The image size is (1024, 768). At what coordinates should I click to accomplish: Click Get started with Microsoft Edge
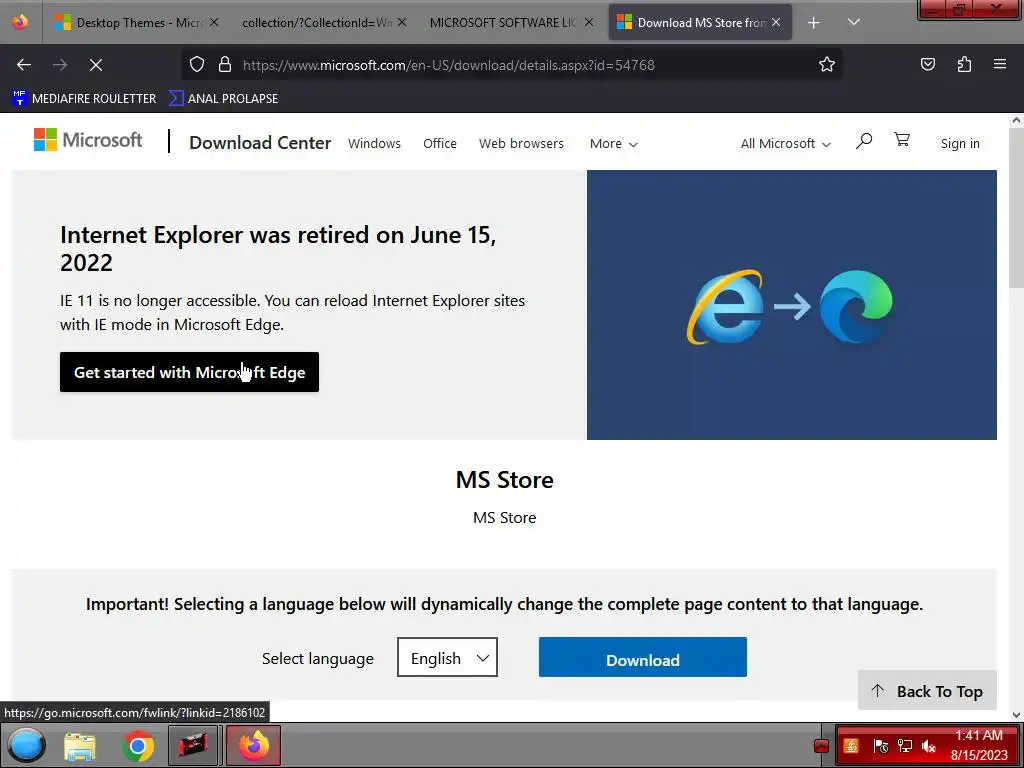[189, 372]
